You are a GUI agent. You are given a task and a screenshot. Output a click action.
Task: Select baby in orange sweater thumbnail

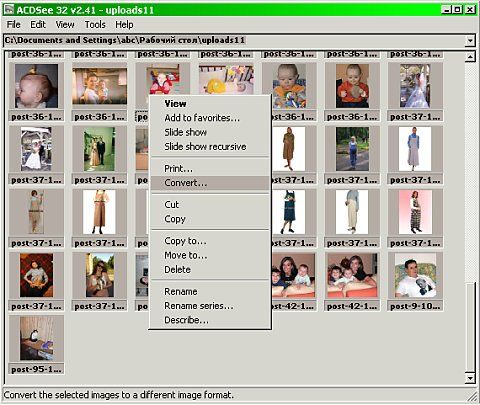352,86
